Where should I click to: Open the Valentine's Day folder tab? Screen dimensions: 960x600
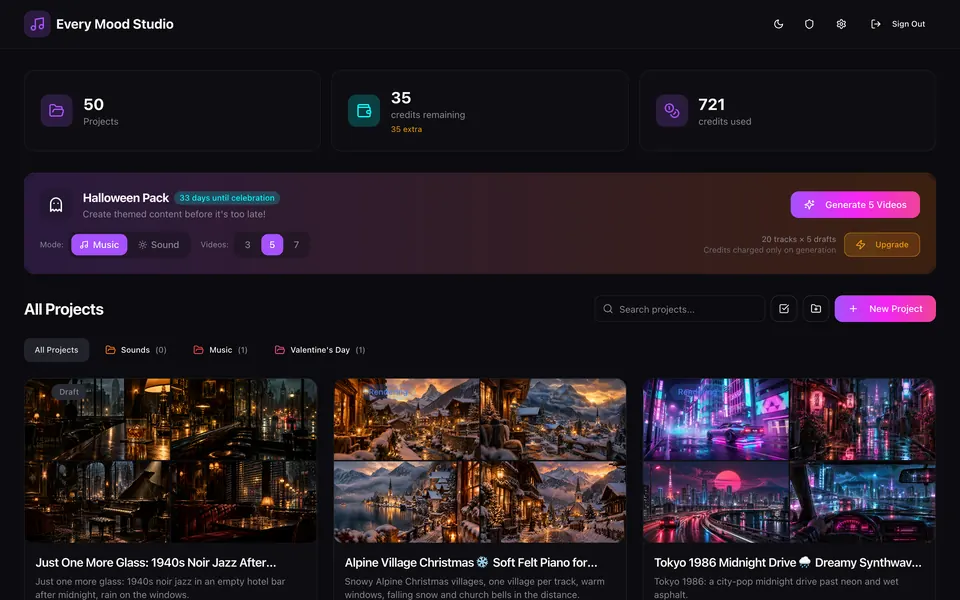(x=320, y=350)
